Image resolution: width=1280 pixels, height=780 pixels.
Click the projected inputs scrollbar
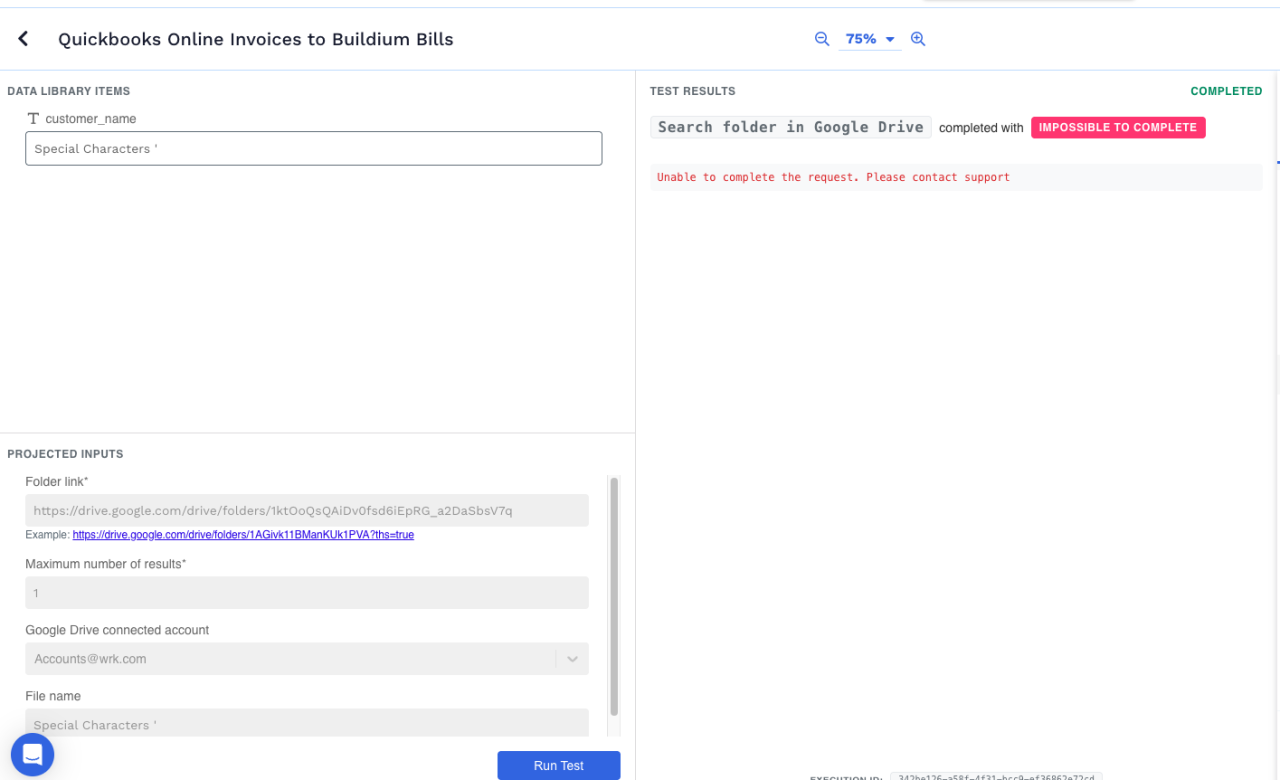tap(614, 597)
